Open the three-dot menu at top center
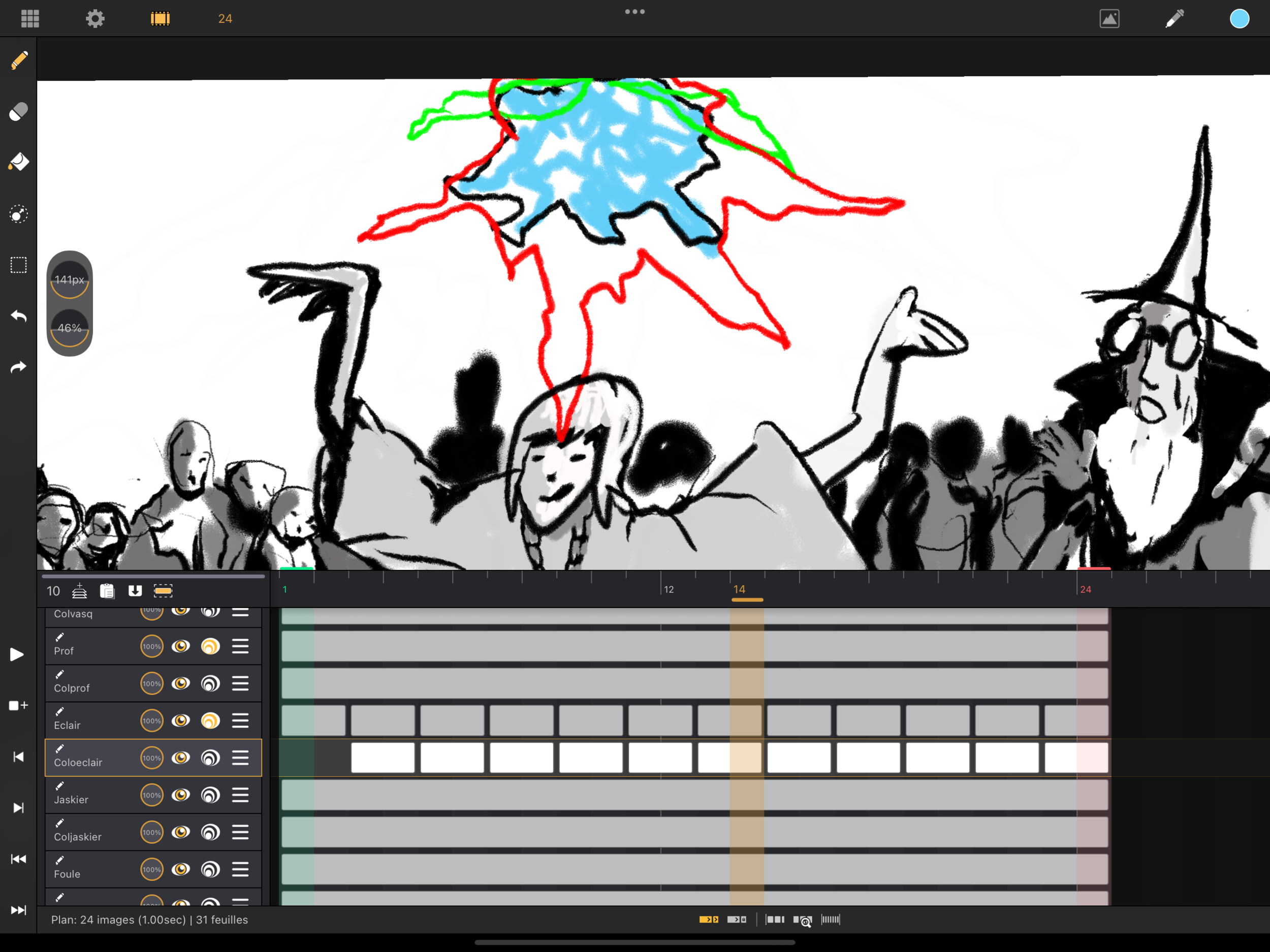The height and width of the screenshot is (952, 1270). tap(634, 12)
